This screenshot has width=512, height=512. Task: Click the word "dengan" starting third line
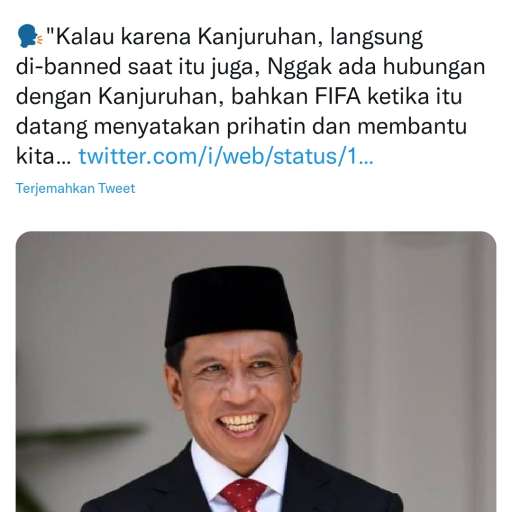coord(54,98)
